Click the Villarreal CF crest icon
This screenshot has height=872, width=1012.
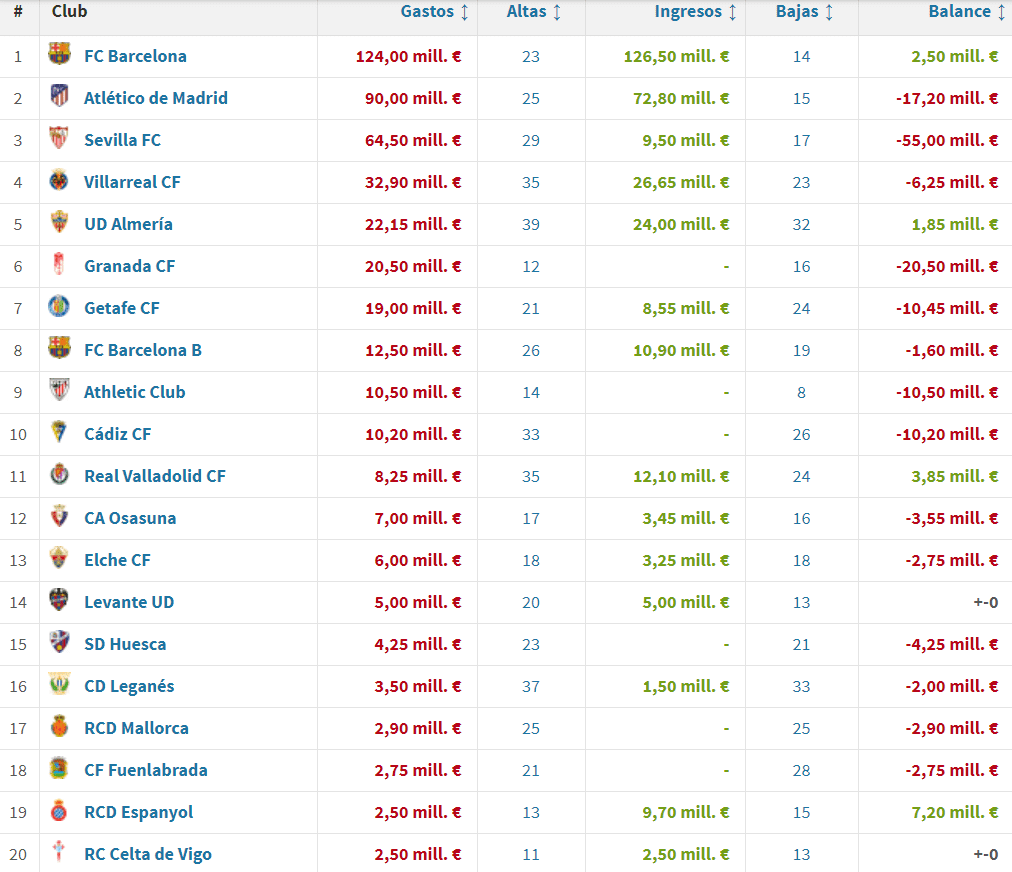coord(60,181)
